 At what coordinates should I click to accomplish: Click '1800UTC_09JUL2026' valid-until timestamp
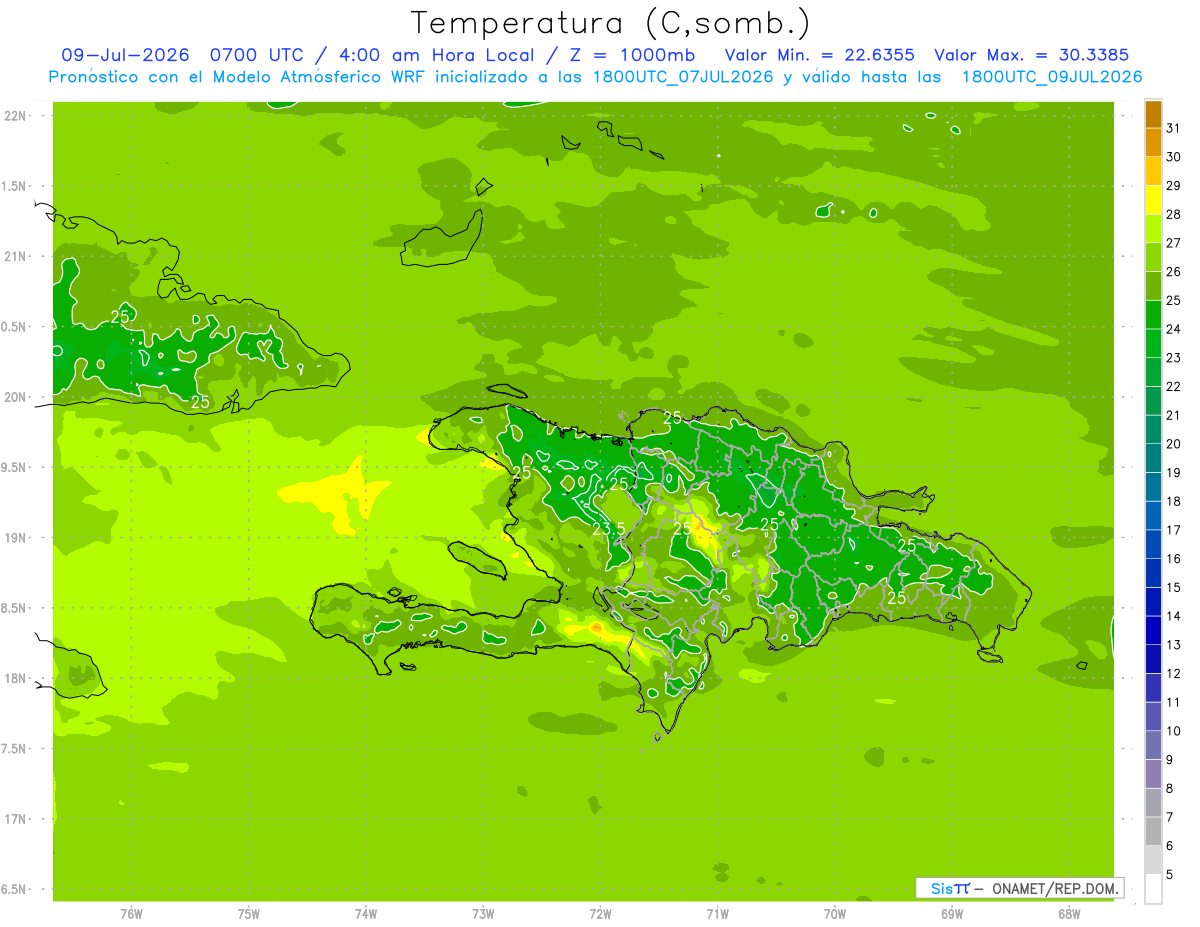pos(1052,77)
